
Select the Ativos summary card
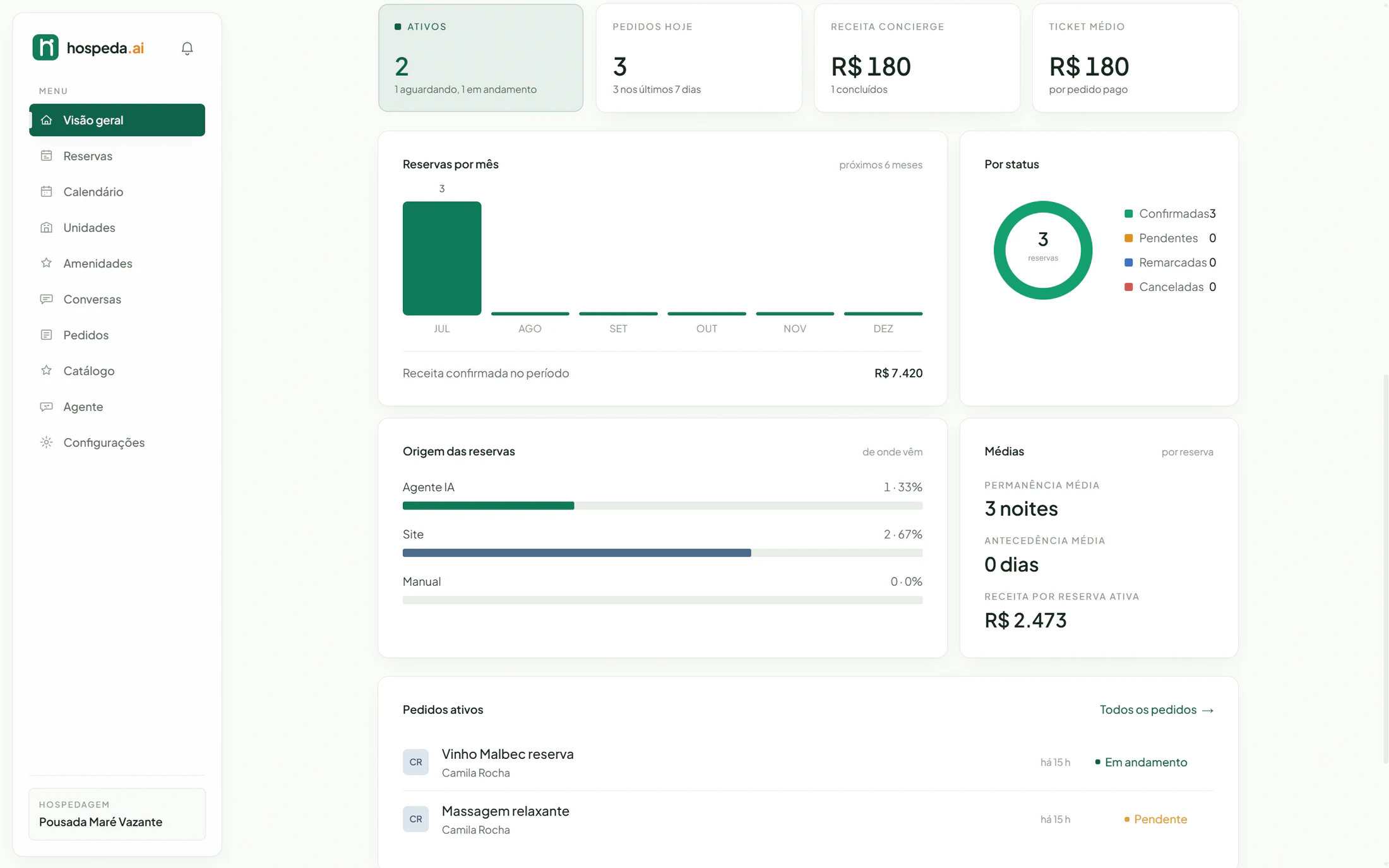tap(480, 58)
